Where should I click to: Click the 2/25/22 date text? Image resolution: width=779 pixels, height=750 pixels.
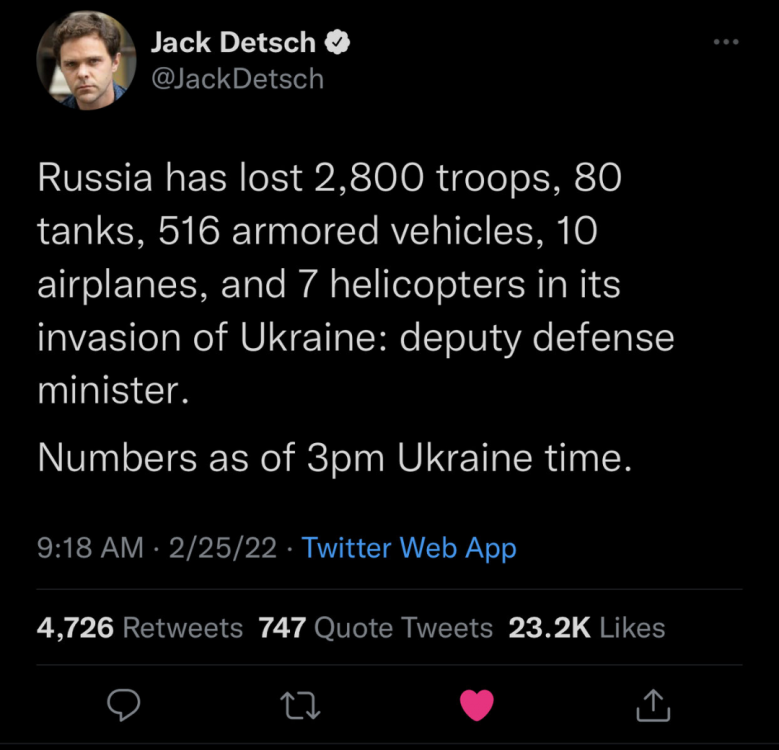point(223,547)
